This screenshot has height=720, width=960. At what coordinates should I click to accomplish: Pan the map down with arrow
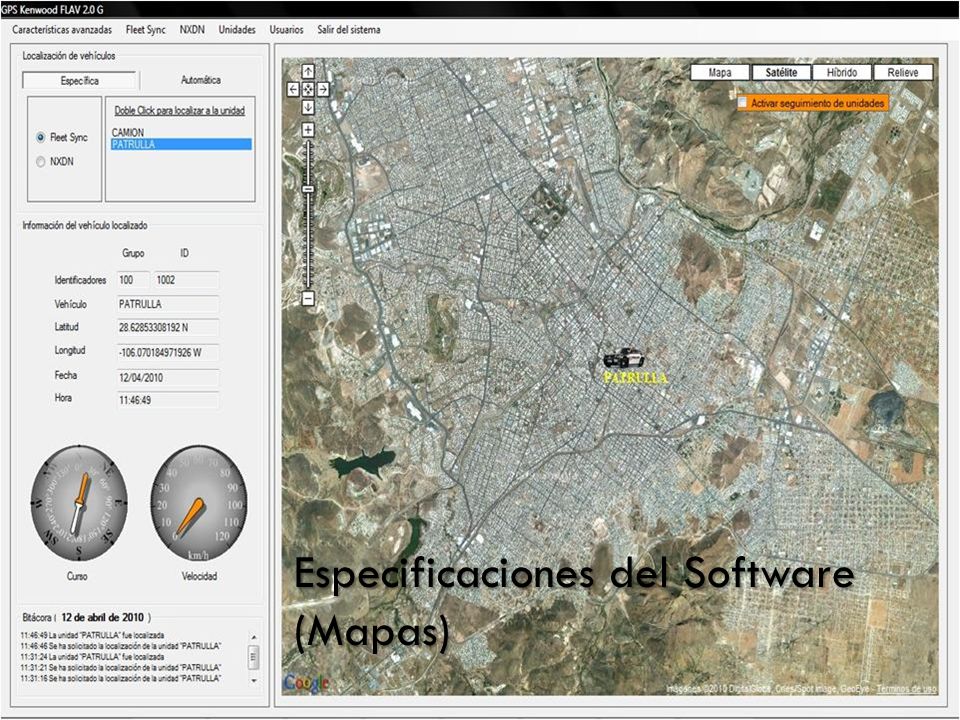coord(308,107)
